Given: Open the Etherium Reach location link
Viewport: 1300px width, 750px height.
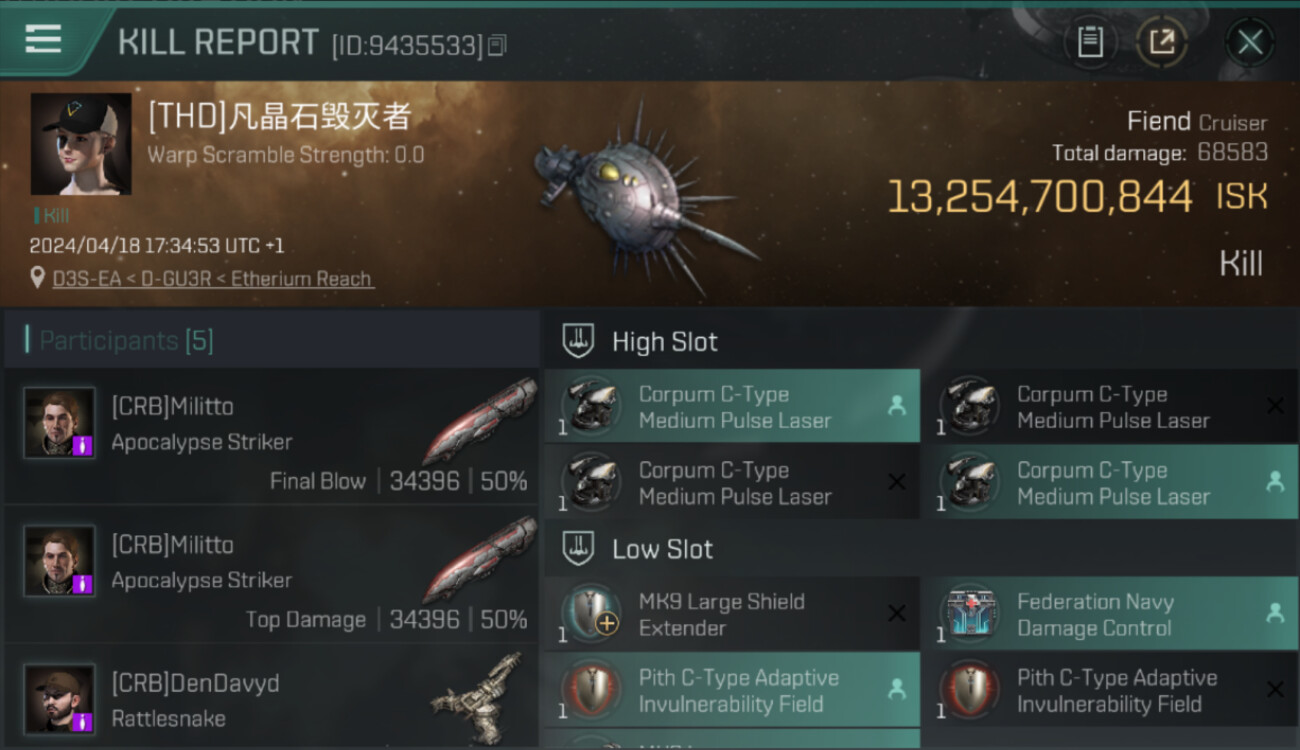Looking at the screenshot, I should (213, 279).
